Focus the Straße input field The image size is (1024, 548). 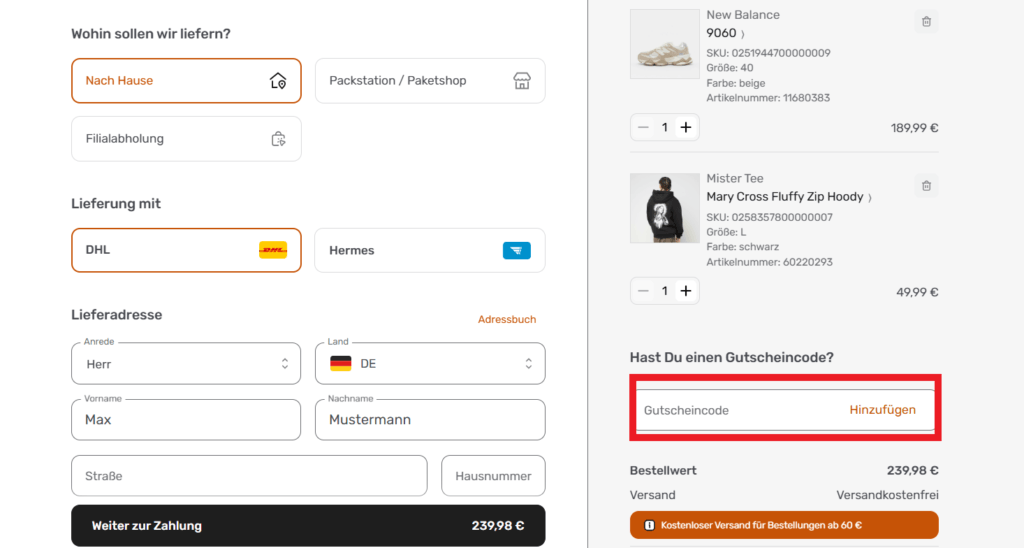(249, 476)
